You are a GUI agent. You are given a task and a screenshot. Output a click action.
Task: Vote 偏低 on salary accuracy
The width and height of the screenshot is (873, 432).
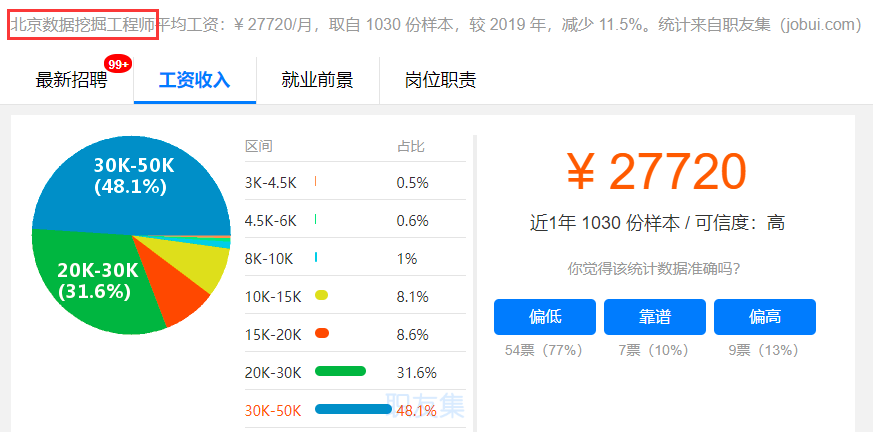click(545, 317)
